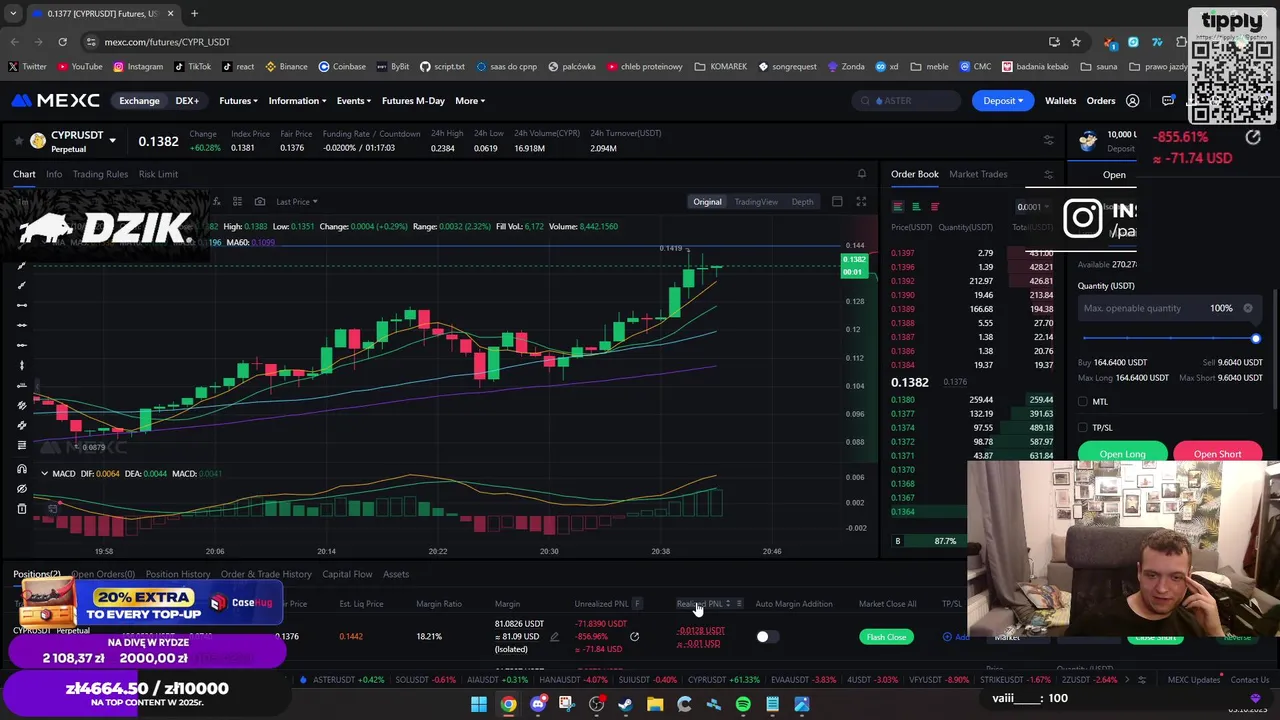The height and width of the screenshot is (720, 1280).
Task: Switch to Trading Rules tab
Action: [100, 174]
